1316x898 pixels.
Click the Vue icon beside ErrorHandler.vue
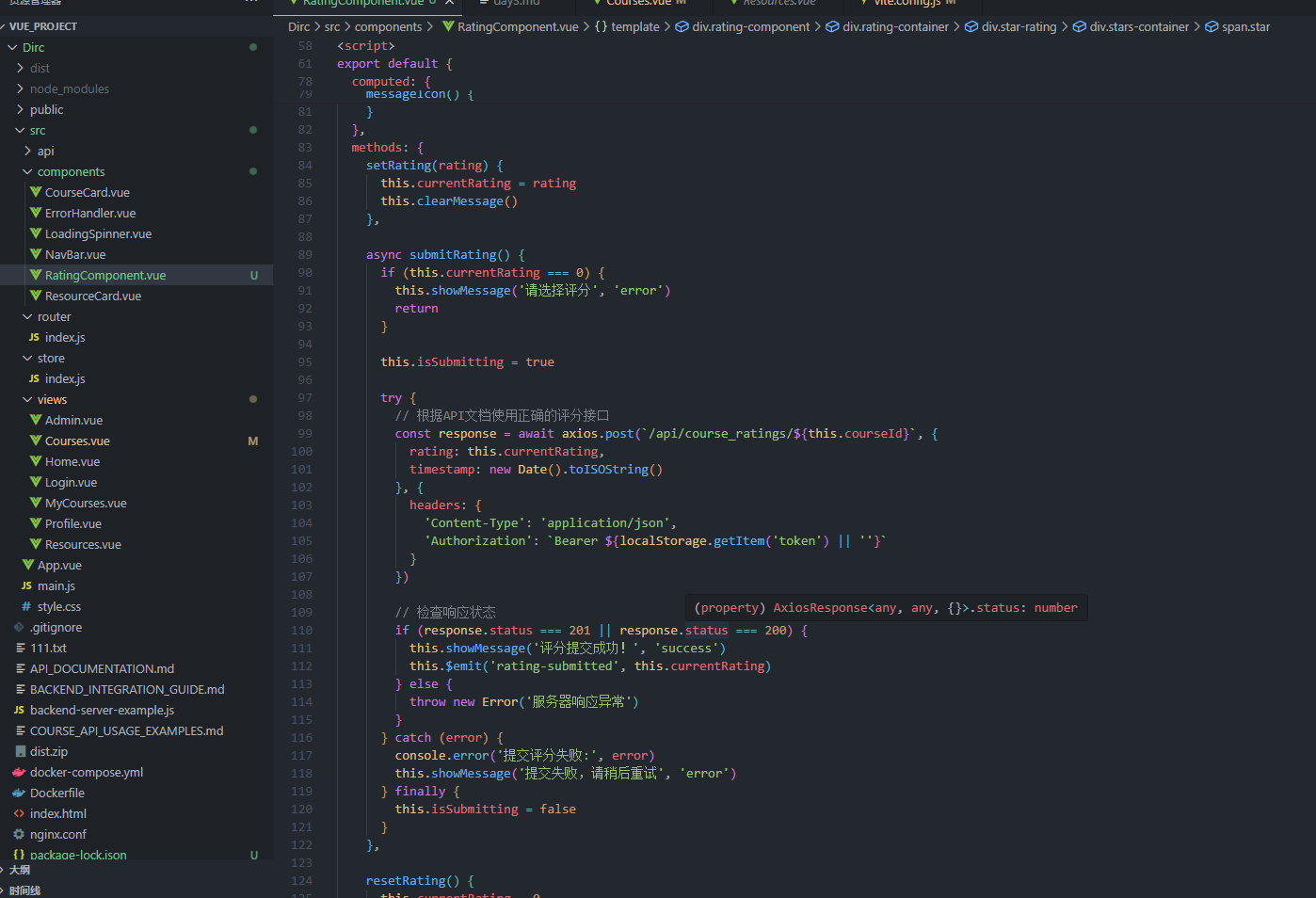(36, 213)
